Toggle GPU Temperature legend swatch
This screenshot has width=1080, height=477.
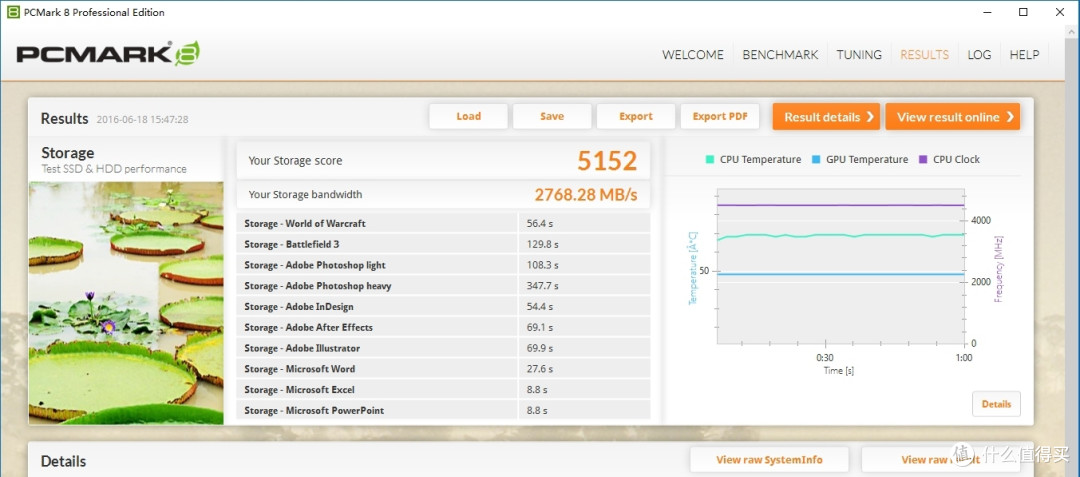(x=816, y=160)
